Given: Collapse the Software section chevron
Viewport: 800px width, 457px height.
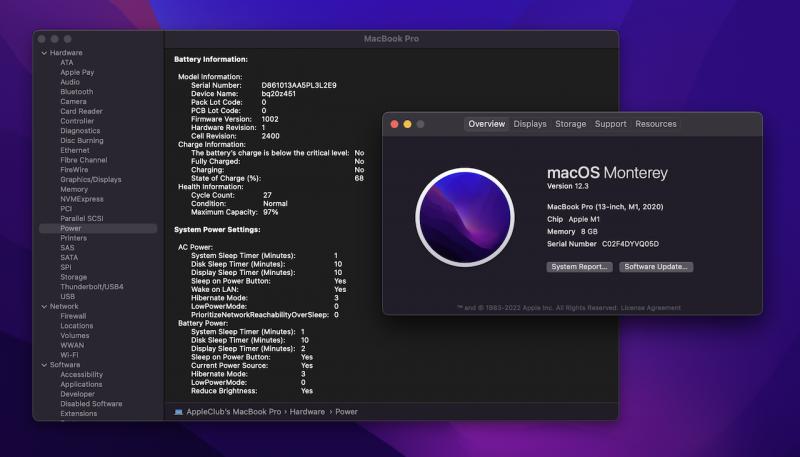Looking at the screenshot, I should (x=44, y=365).
